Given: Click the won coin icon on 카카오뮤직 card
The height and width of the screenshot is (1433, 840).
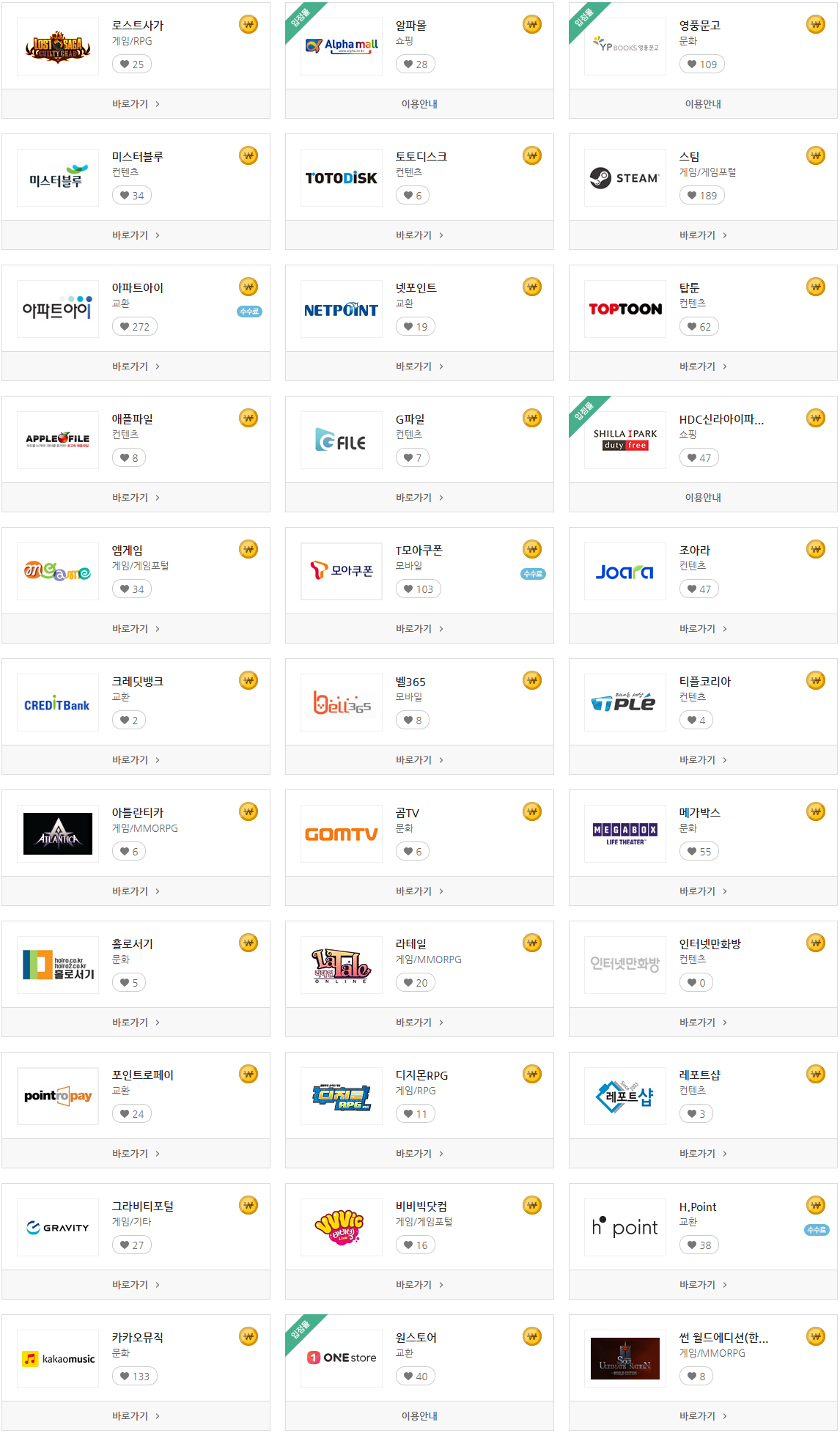Looking at the screenshot, I should point(248,1337).
